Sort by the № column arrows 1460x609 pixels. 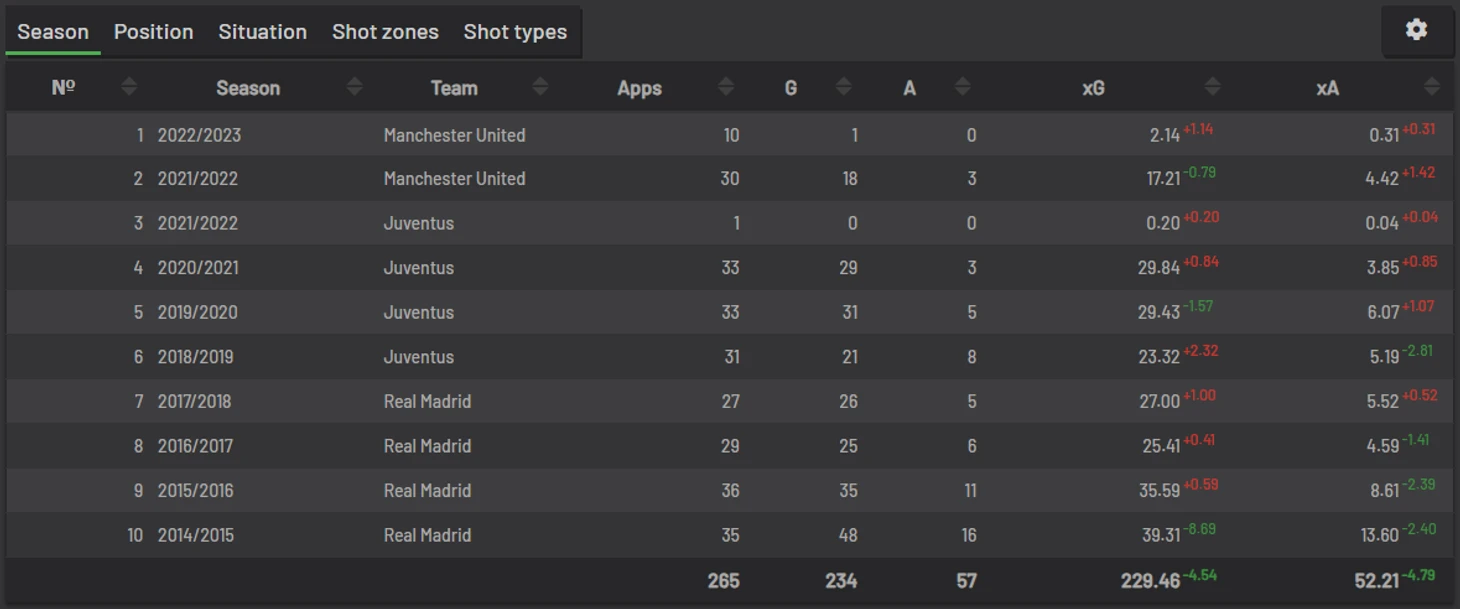tap(129, 87)
